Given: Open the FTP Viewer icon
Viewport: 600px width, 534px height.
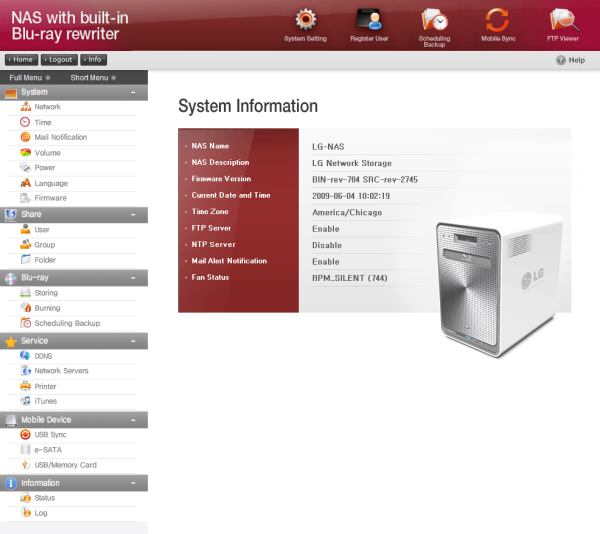Looking at the screenshot, I should pos(561,22).
